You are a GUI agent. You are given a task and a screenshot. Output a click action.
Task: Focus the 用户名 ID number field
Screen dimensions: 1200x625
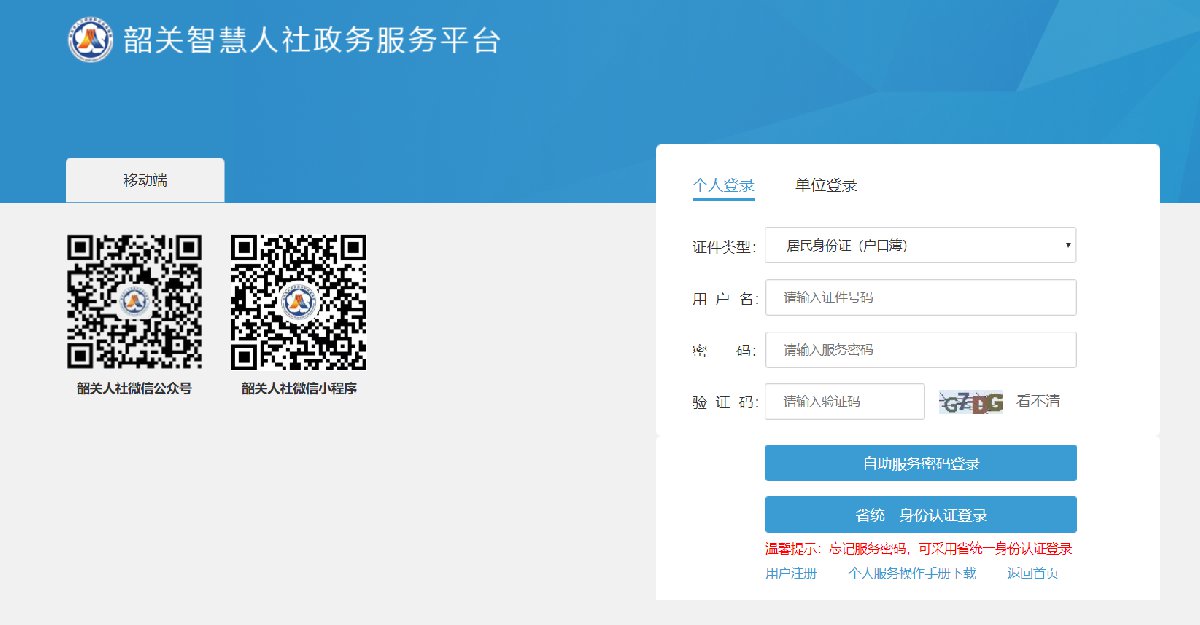(920, 297)
